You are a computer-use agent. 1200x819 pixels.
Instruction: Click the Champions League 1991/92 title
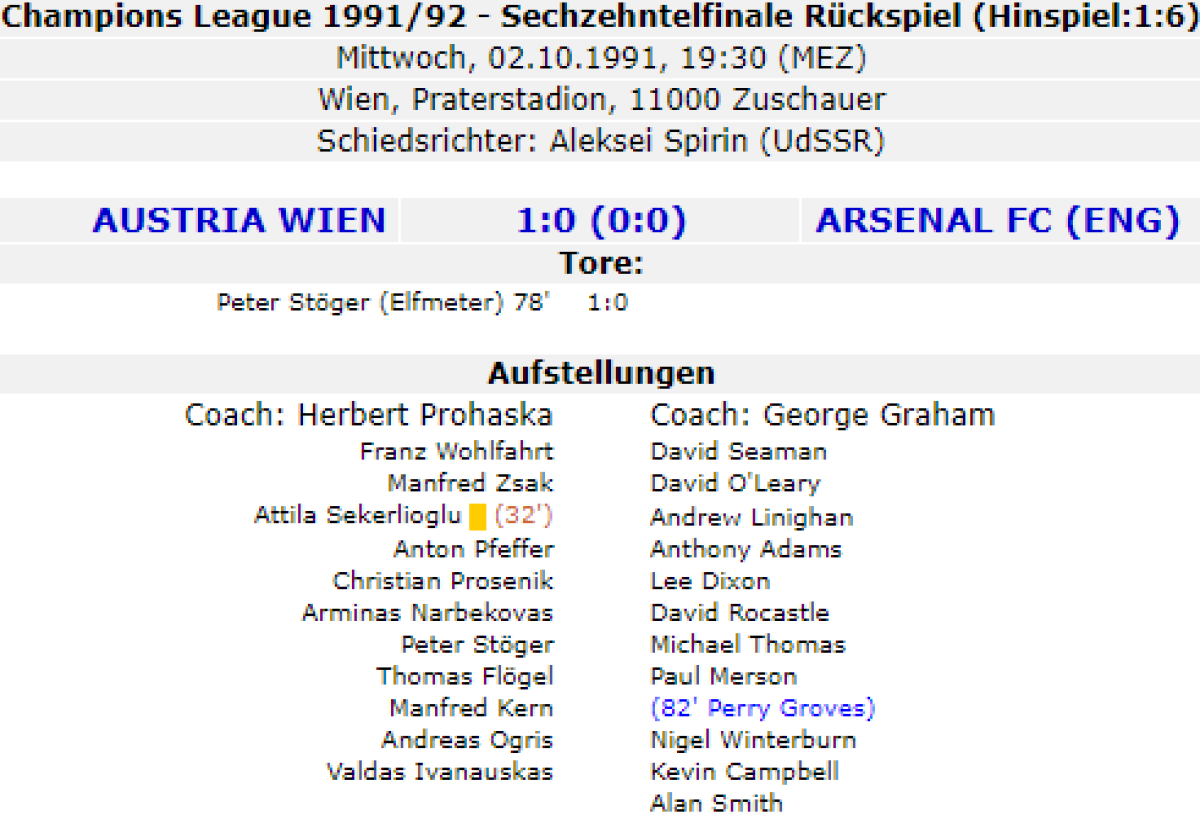coord(601,17)
